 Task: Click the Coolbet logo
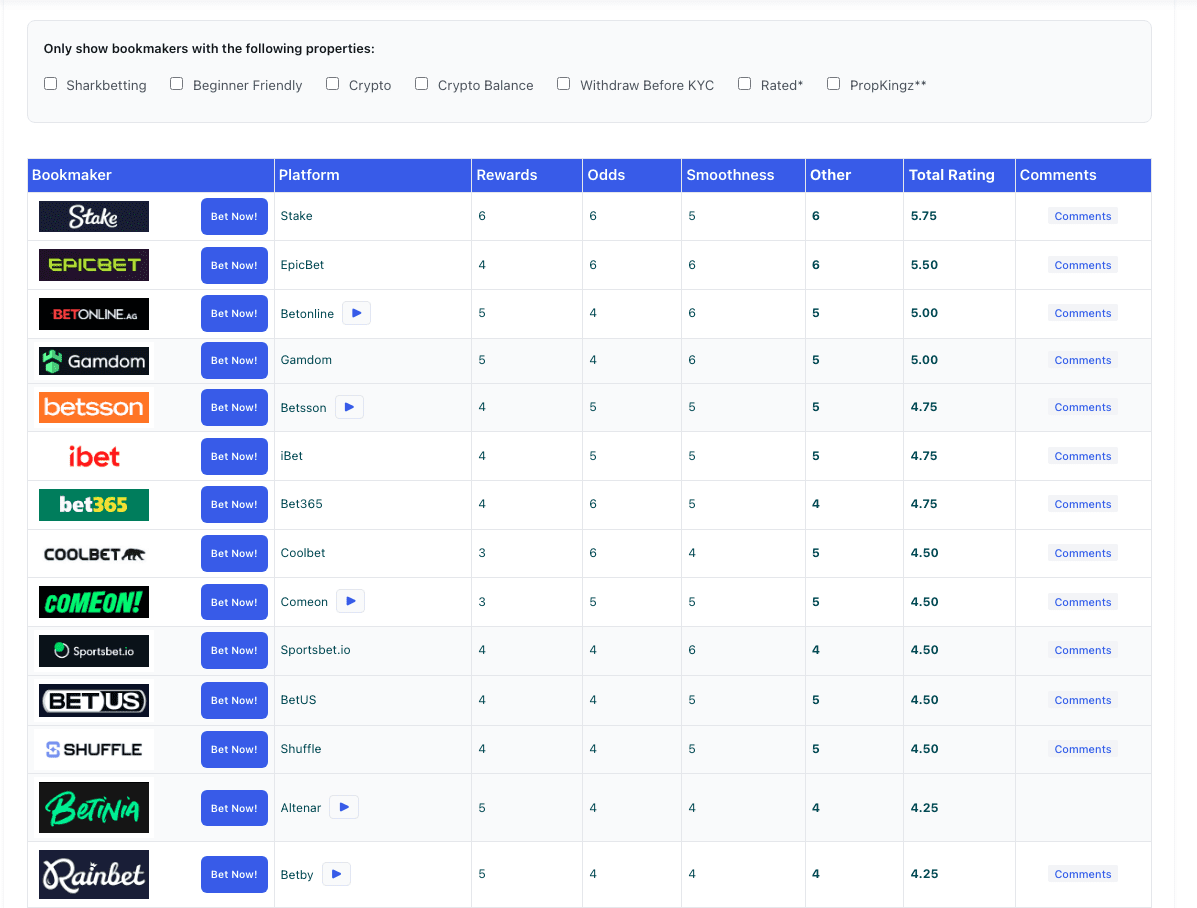[94, 554]
